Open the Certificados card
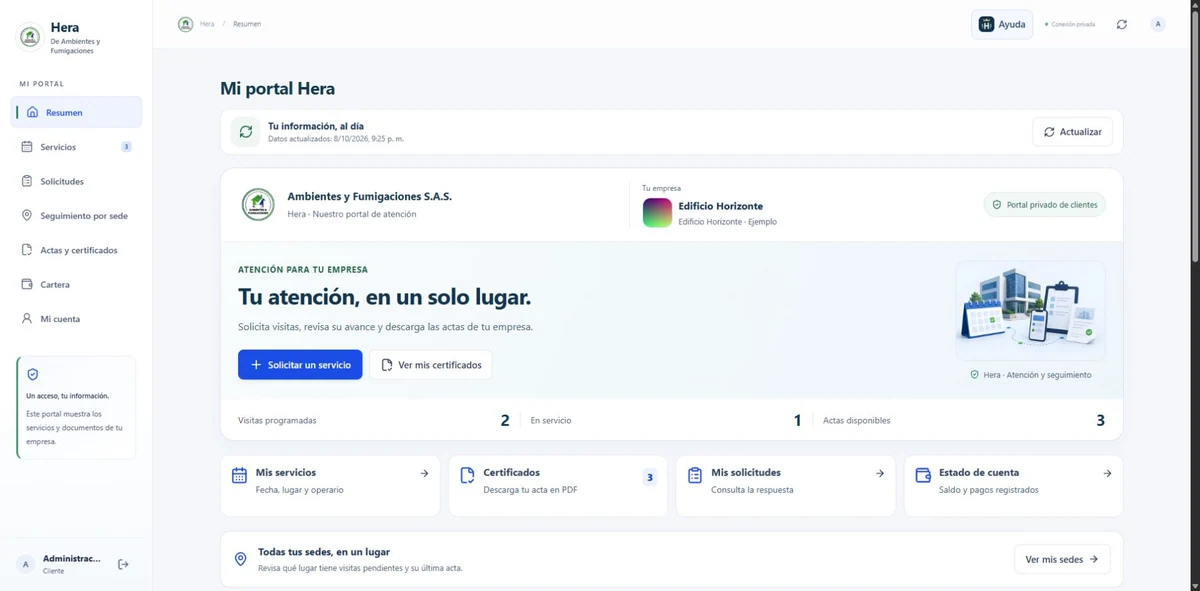 [558, 486]
